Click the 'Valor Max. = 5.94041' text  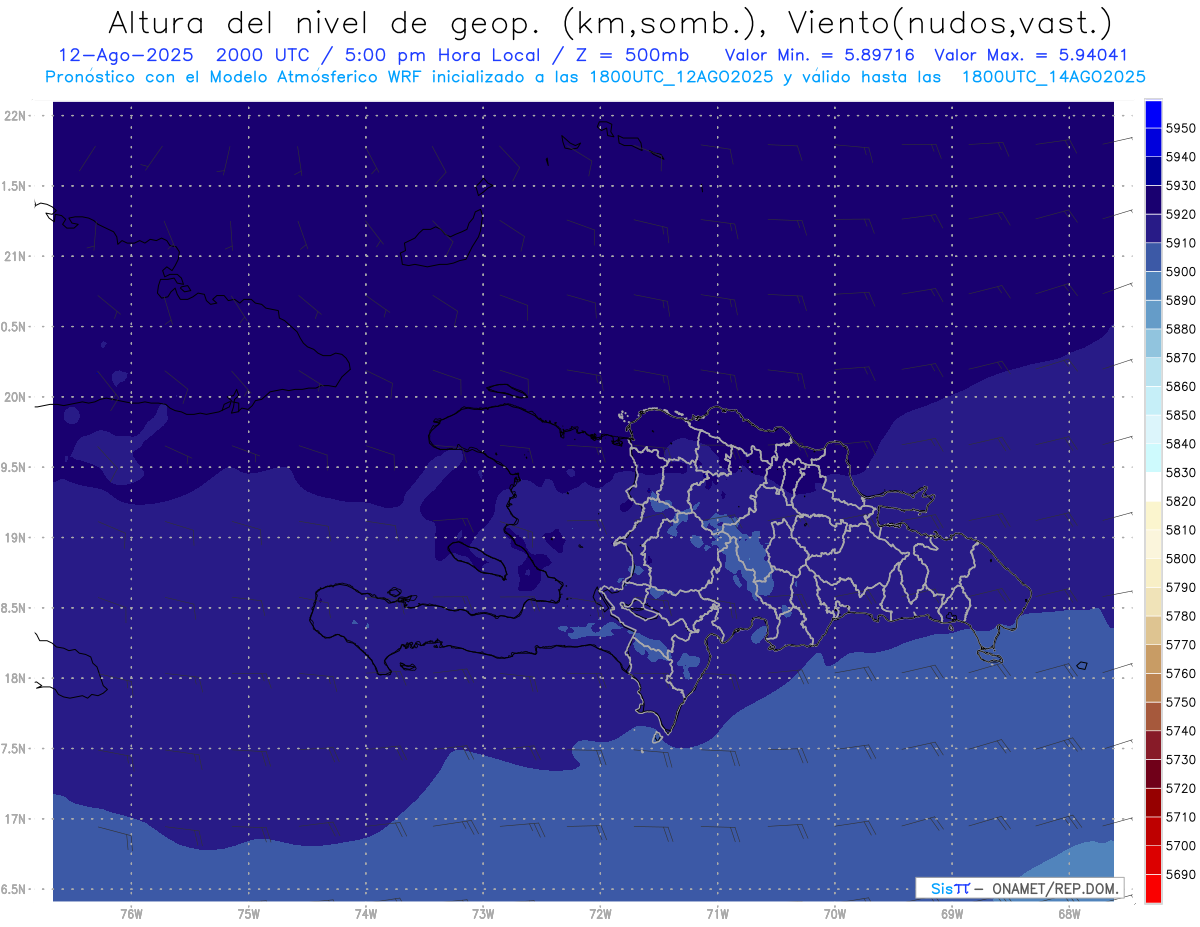click(x=1032, y=55)
